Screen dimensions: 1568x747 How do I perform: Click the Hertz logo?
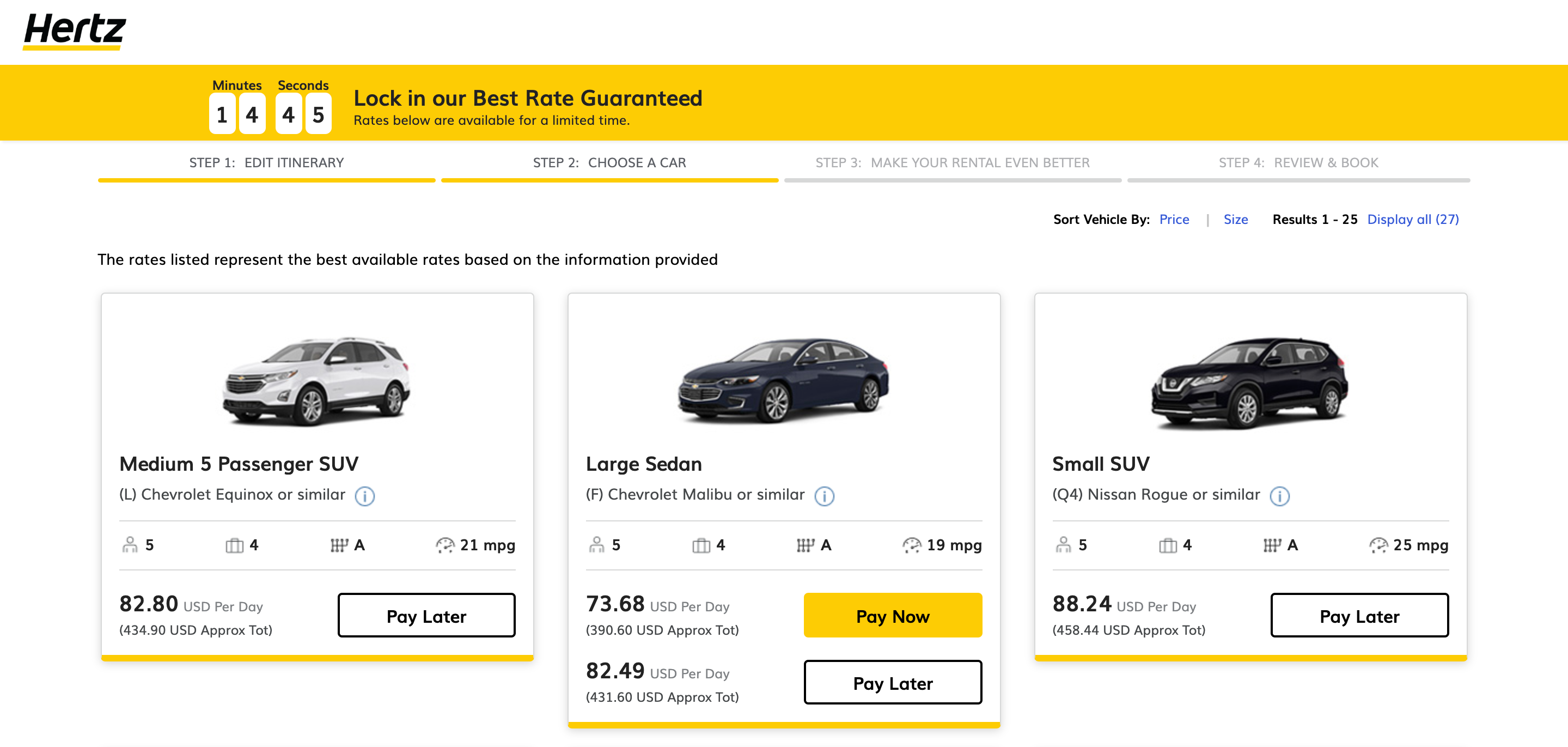pos(74,31)
